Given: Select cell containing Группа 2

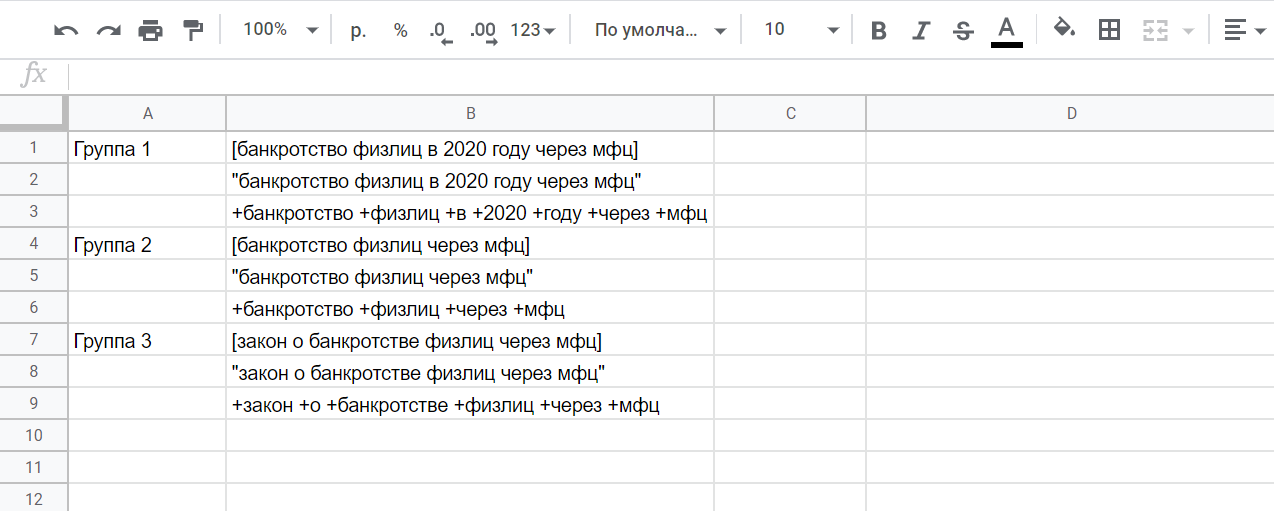Looking at the screenshot, I should coord(147,245).
